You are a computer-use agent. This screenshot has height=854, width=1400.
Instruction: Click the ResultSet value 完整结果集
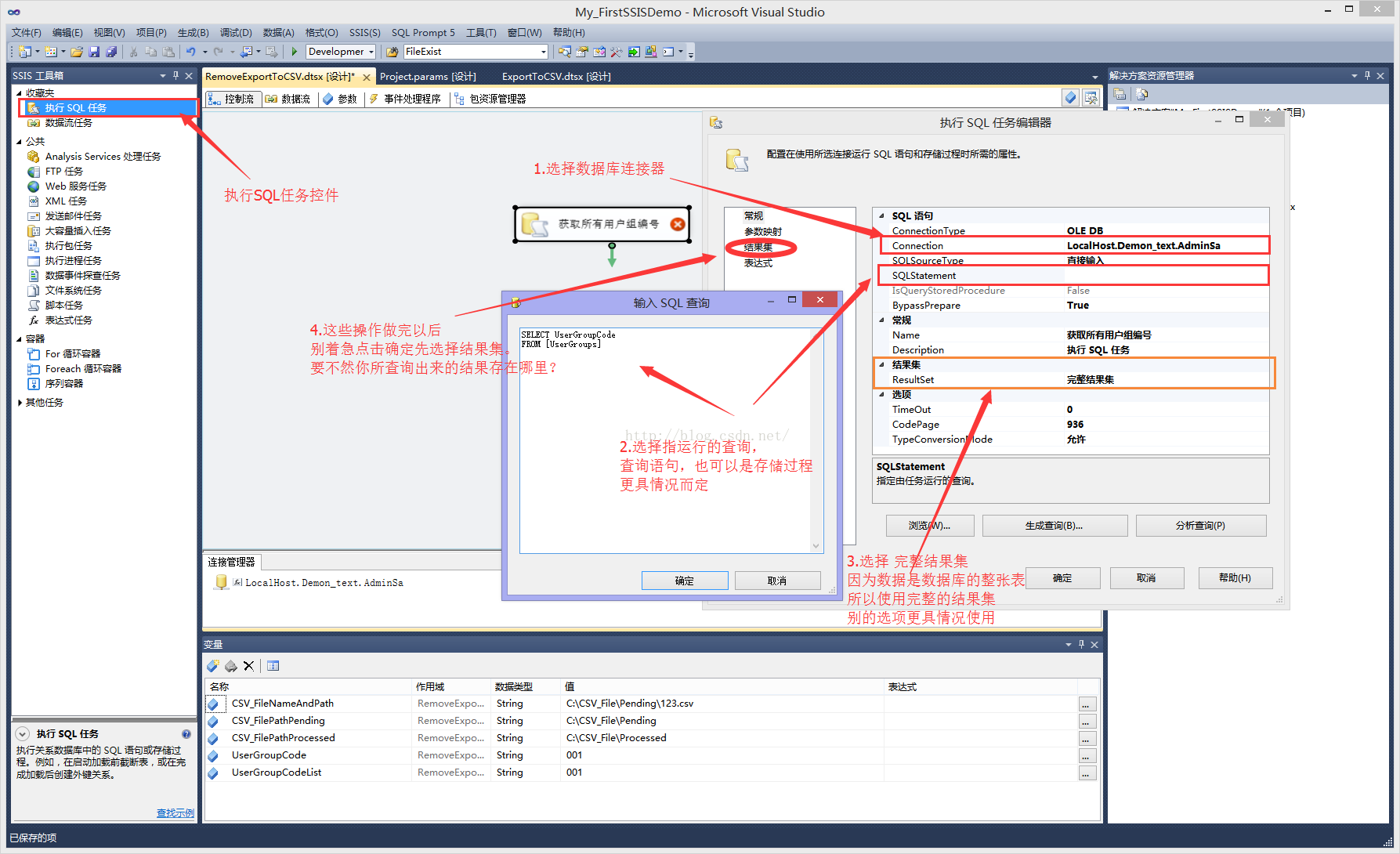[1091, 380]
